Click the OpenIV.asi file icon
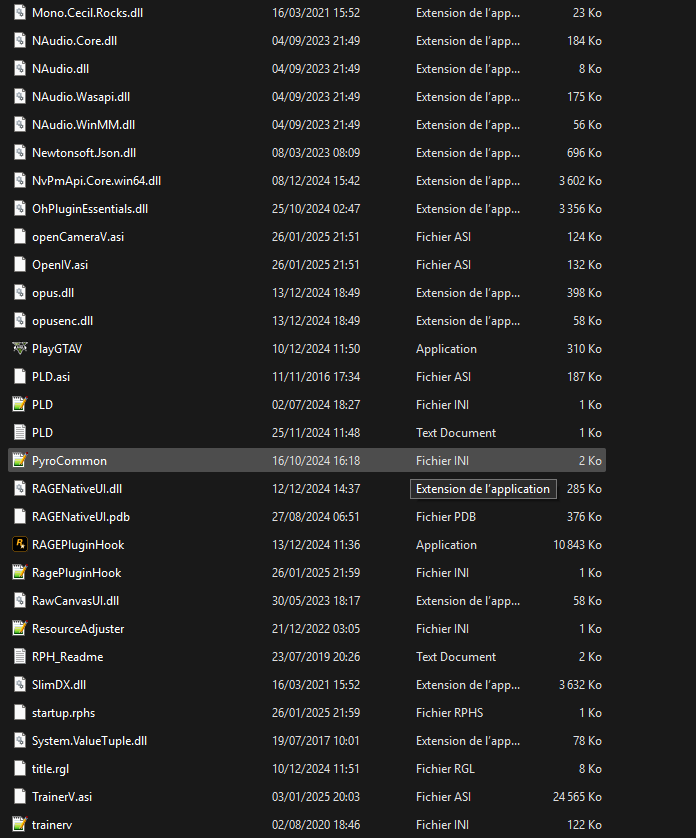The image size is (696, 838). coord(19,265)
